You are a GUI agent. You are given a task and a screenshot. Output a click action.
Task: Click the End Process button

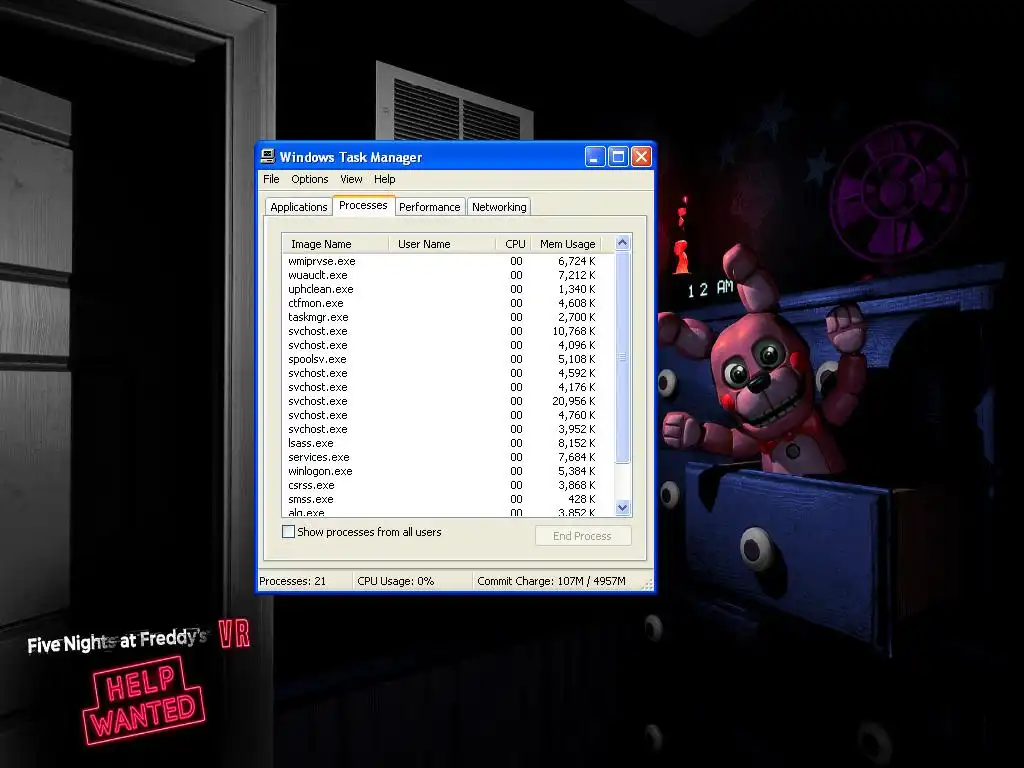[x=583, y=536]
